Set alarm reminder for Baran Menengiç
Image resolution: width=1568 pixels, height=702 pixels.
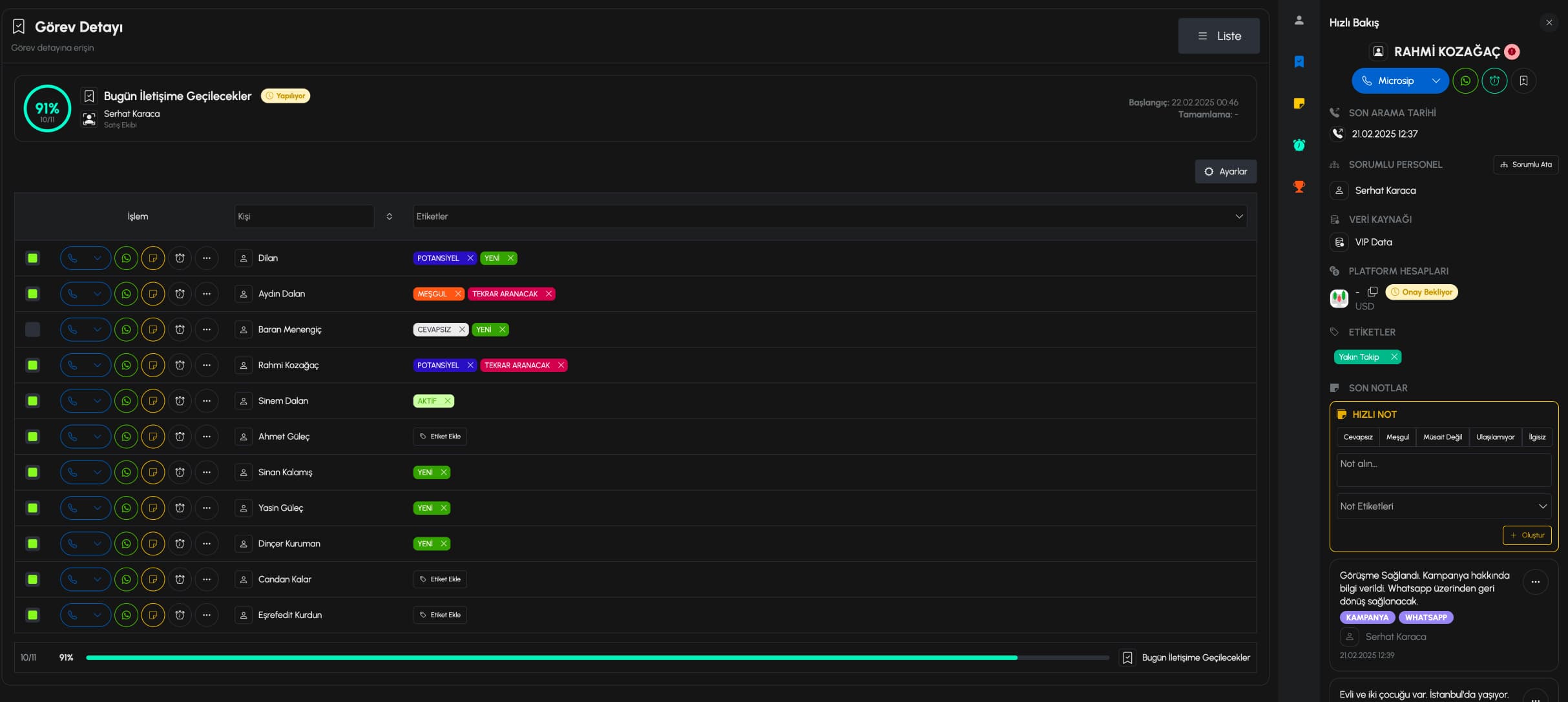click(x=180, y=329)
